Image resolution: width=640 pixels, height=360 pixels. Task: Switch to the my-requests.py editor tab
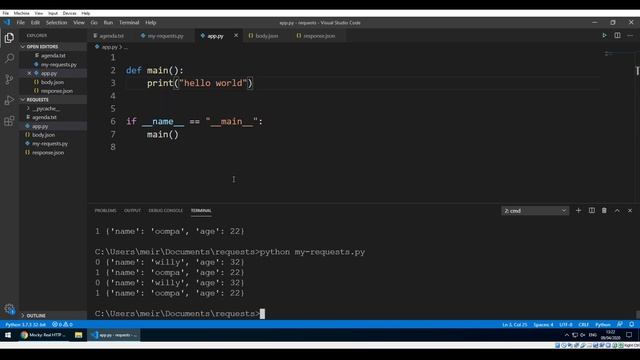coord(165,36)
